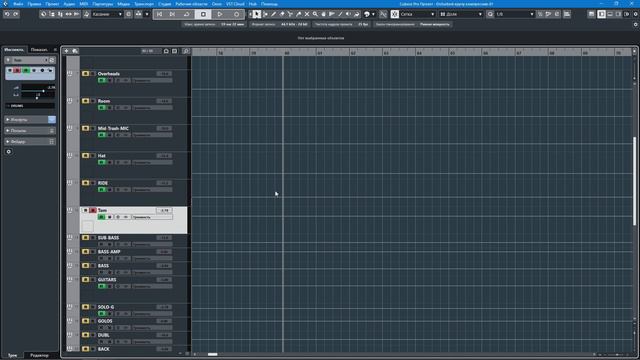Image resolution: width=640 pixels, height=360 pixels.
Task: Select the Range Selection tool
Action: point(265,14)
